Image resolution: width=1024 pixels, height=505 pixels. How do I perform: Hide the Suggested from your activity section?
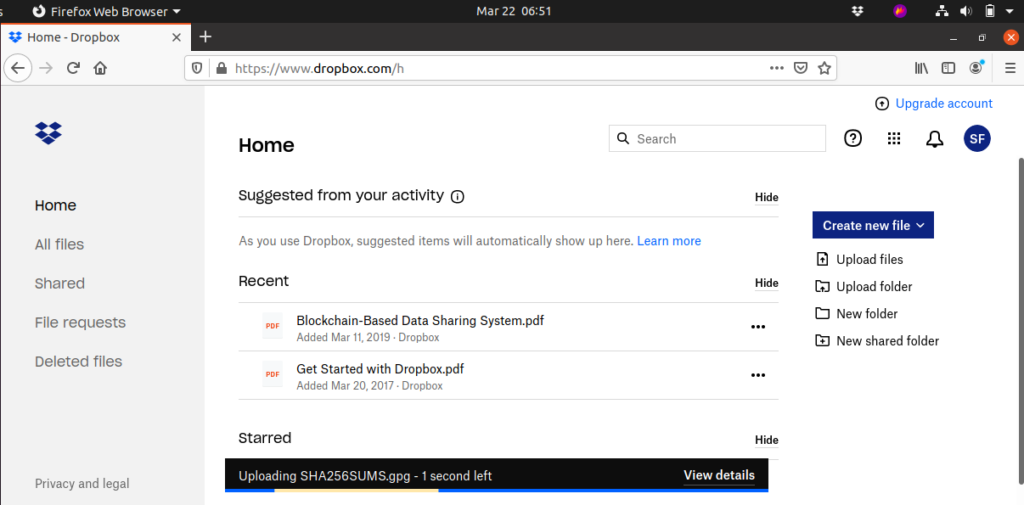pyautogui.click(x=767, y=197)
